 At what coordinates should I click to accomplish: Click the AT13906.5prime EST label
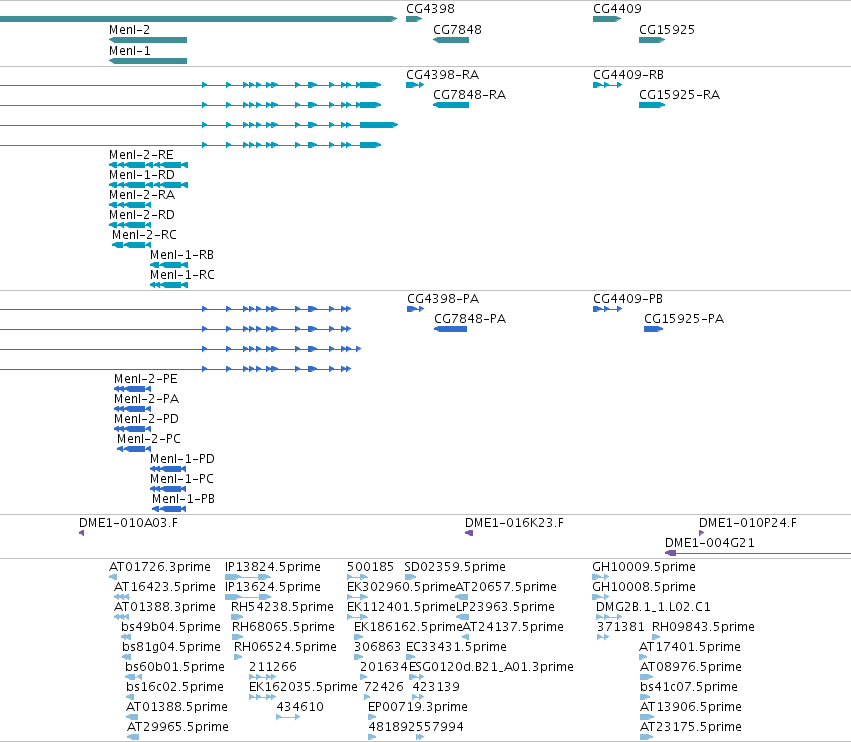pyautogui.click(x=690, y=707)
